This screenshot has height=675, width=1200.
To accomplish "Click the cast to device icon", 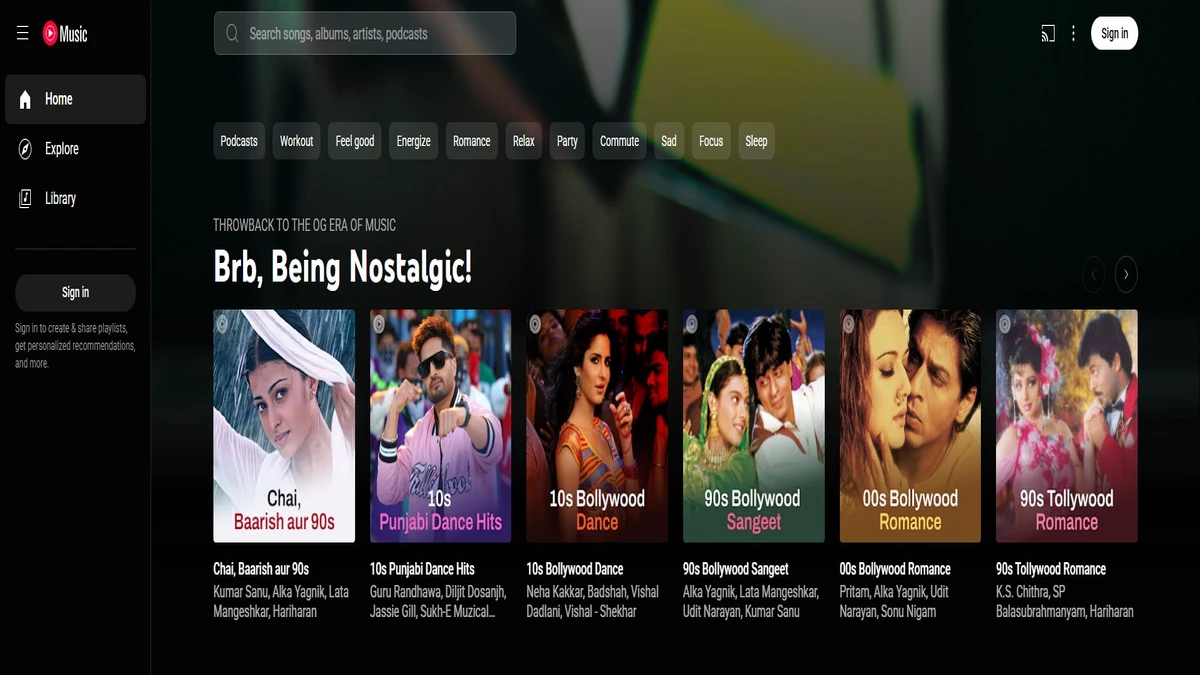I will tap(1047, 34).
